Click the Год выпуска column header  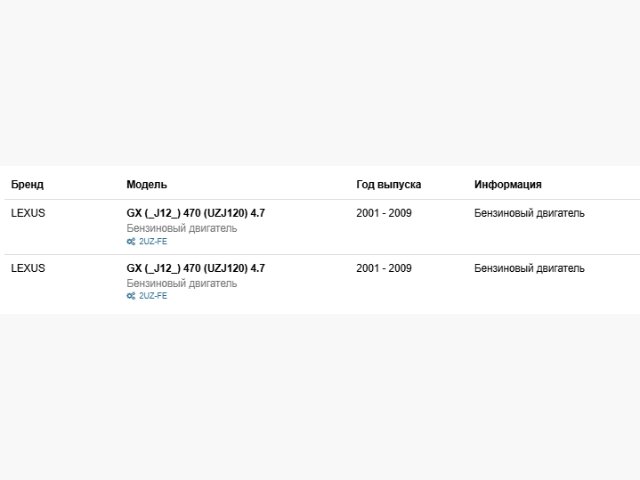point(388,185)
